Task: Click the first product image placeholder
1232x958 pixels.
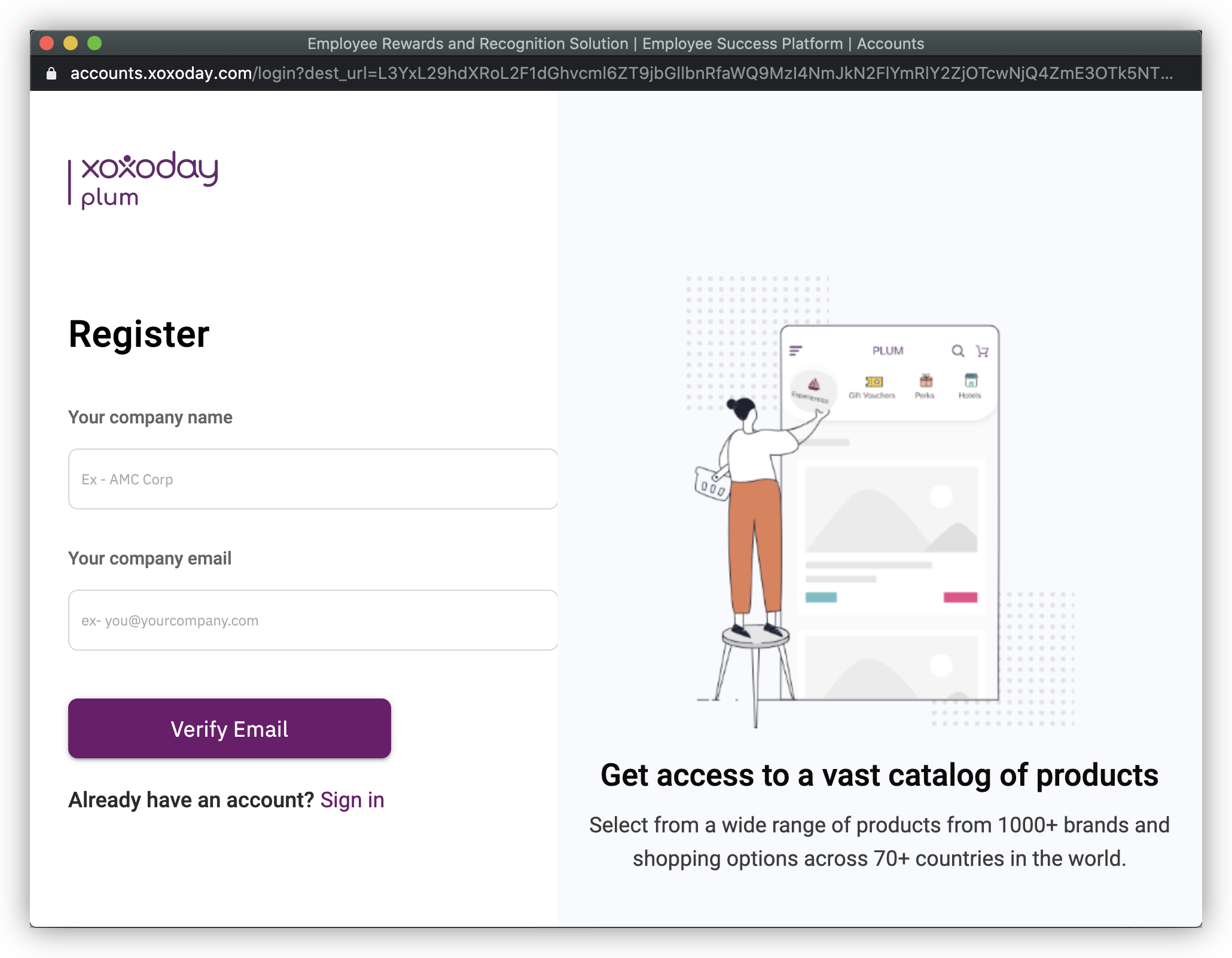Action: (x=891, y=509)
